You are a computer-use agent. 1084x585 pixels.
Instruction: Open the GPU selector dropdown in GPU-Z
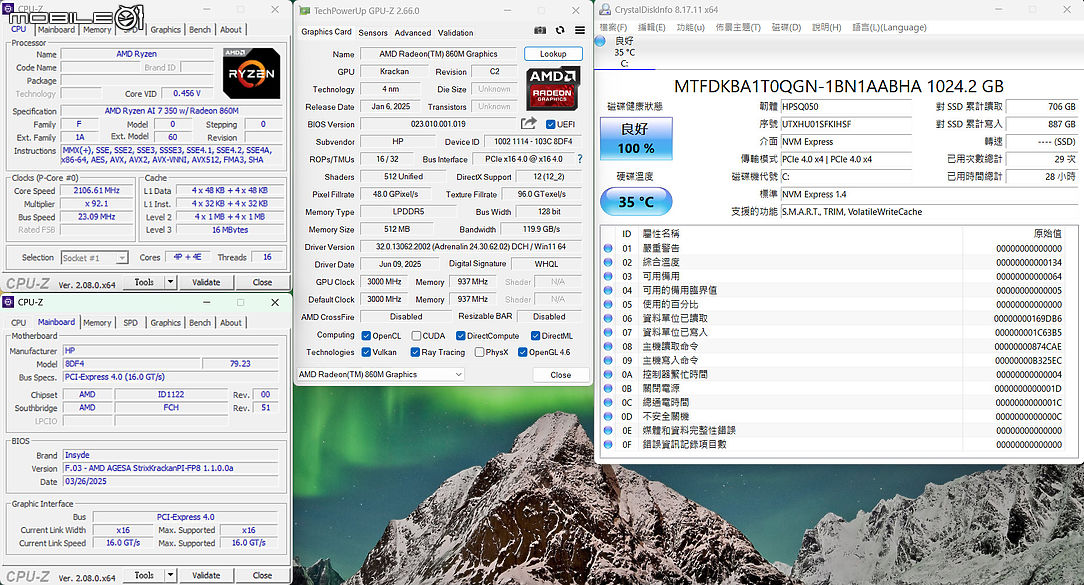(380, 374)
